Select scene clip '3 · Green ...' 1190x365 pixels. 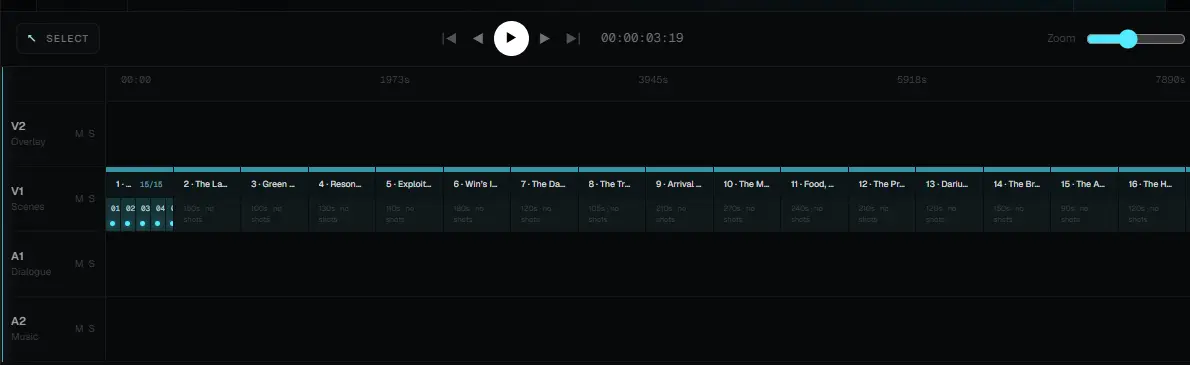pos(275,199)
